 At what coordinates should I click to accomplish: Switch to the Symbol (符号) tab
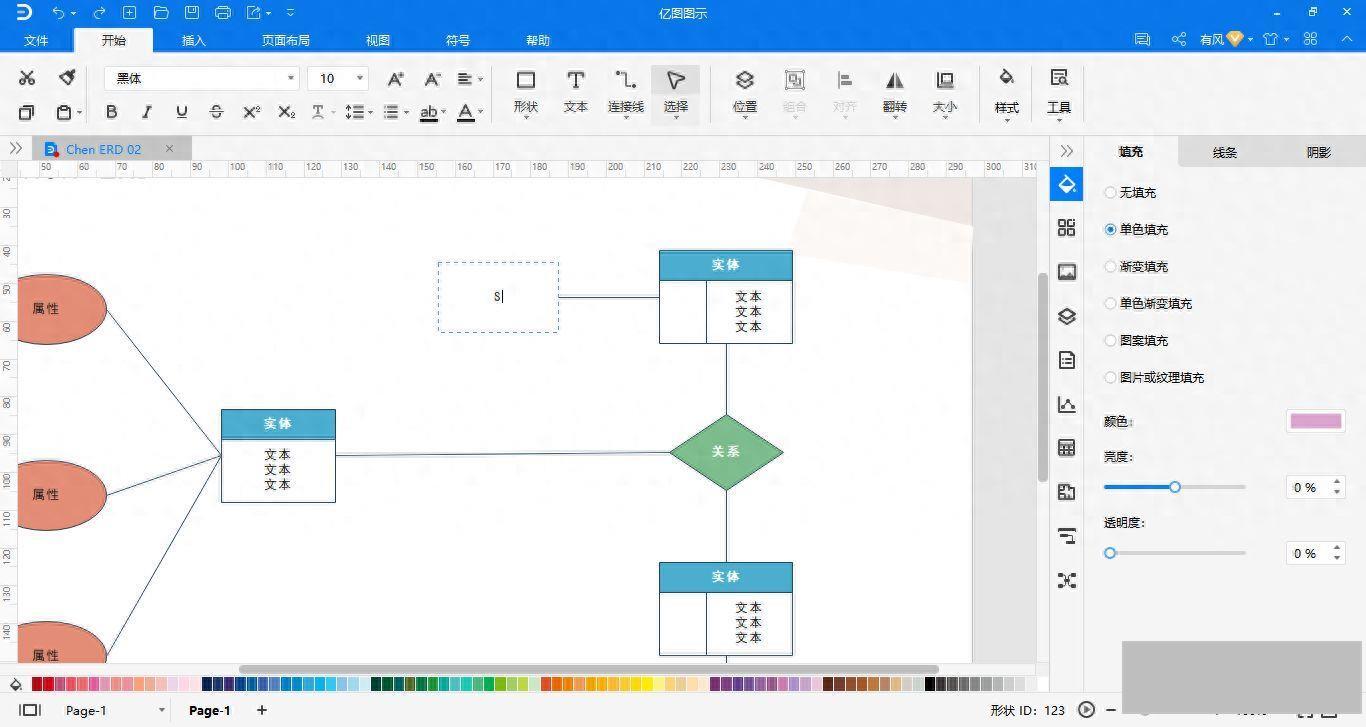point(458,40)
